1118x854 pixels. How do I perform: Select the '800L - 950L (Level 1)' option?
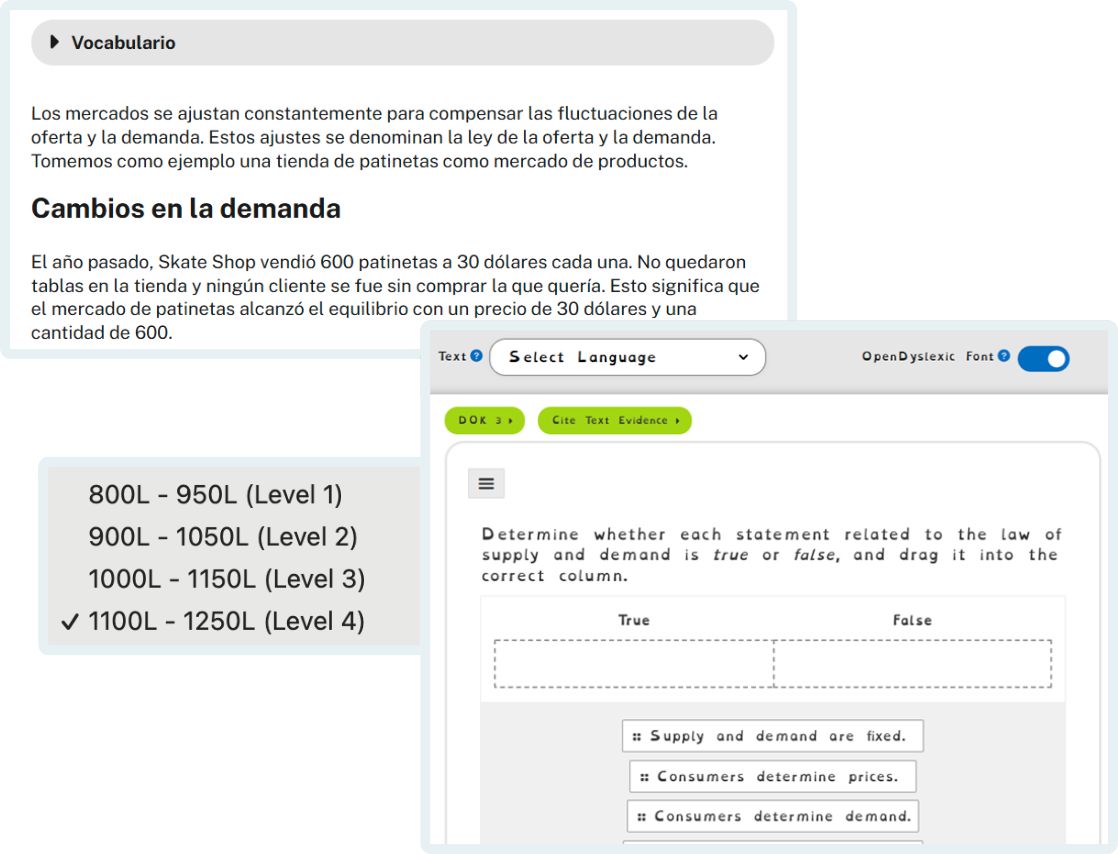tap(216, 494)
